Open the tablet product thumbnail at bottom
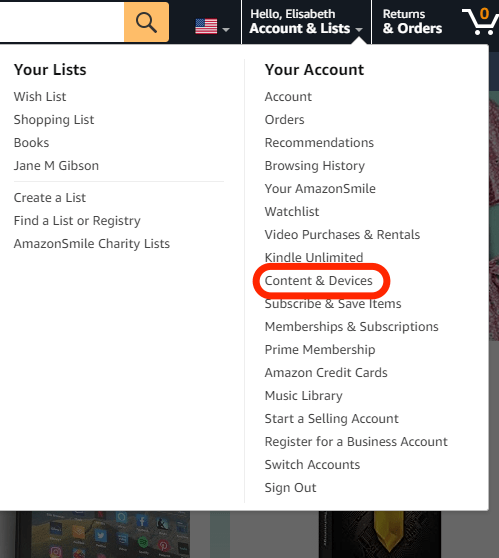Viewport: 499px width, 558px height. (103, 535)
